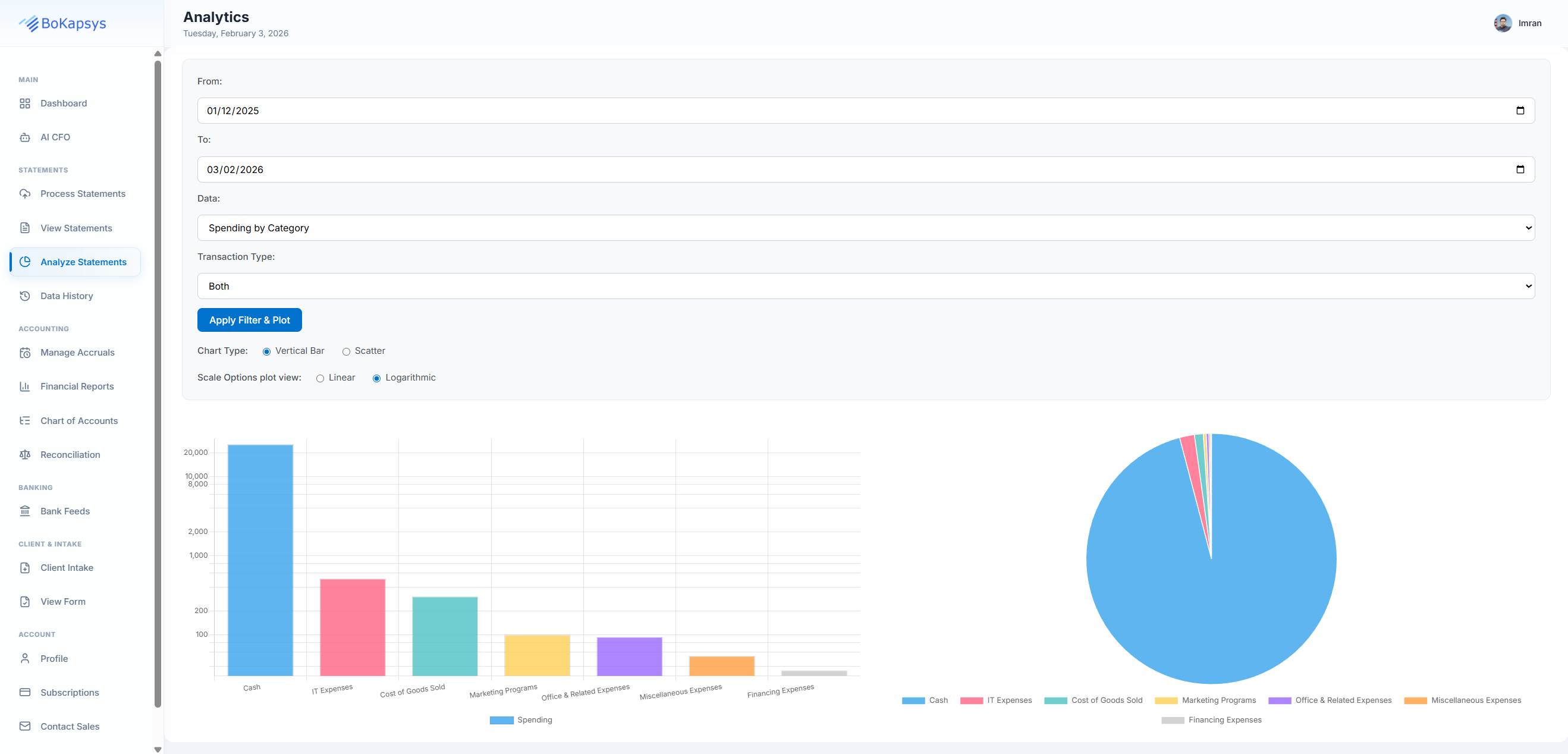The height and width of the screenshot is (754, 1568).
Task: Open the Spending by Category dropdown
Action: (x=865, y=228)
